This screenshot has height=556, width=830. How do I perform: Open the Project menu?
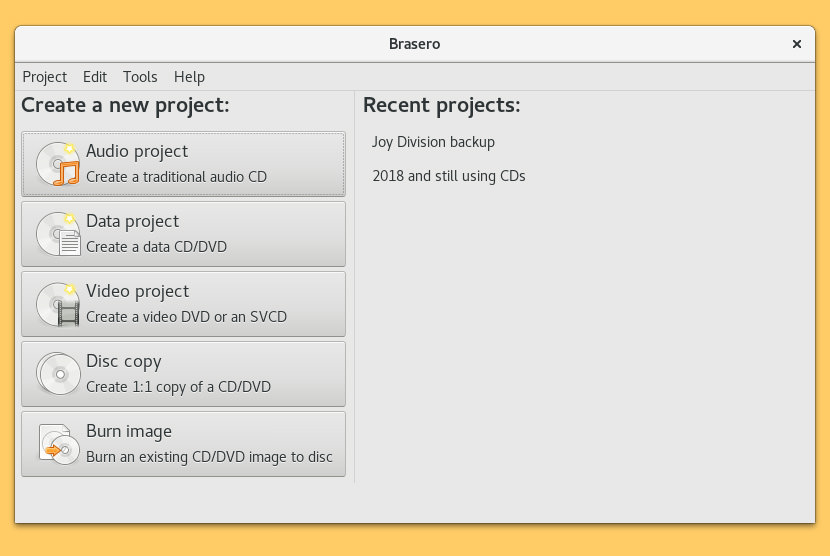pyautogui.click(x=44, y=77)
